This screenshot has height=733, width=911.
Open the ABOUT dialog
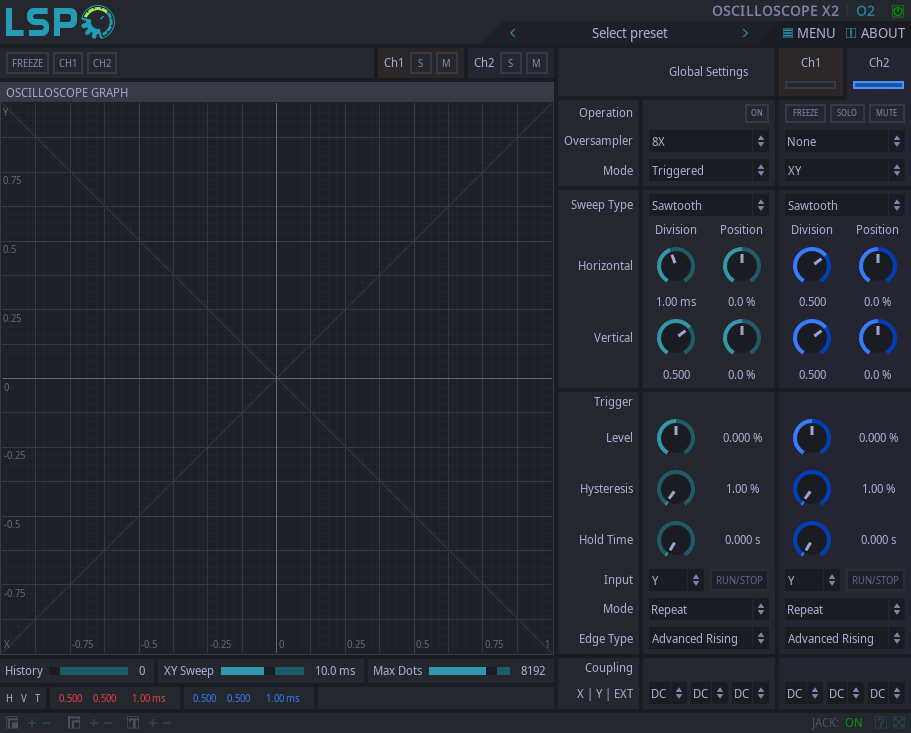click(875, 33)
